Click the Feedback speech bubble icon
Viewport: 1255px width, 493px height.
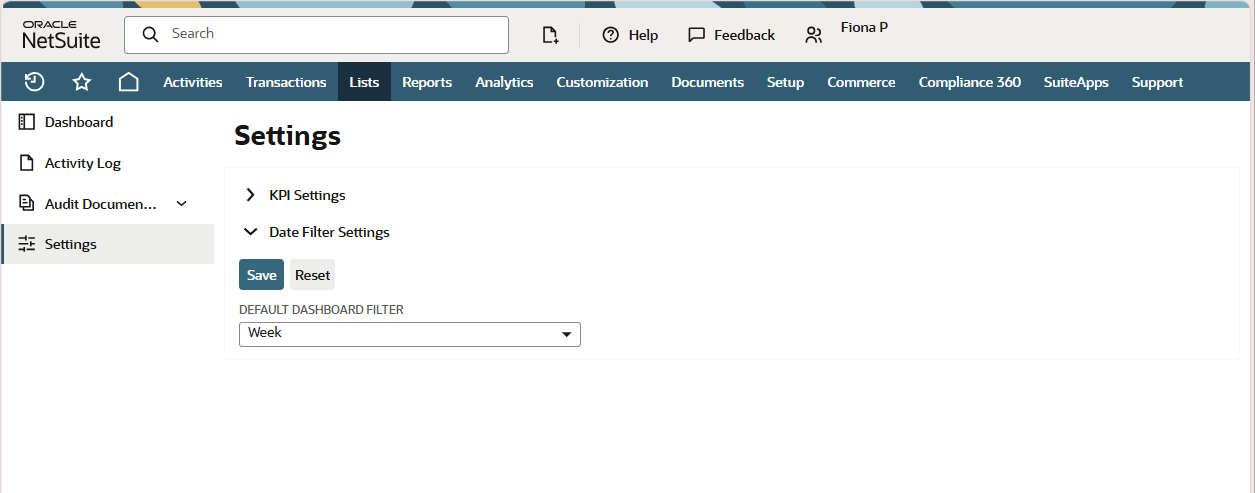(x=697, y=35)
